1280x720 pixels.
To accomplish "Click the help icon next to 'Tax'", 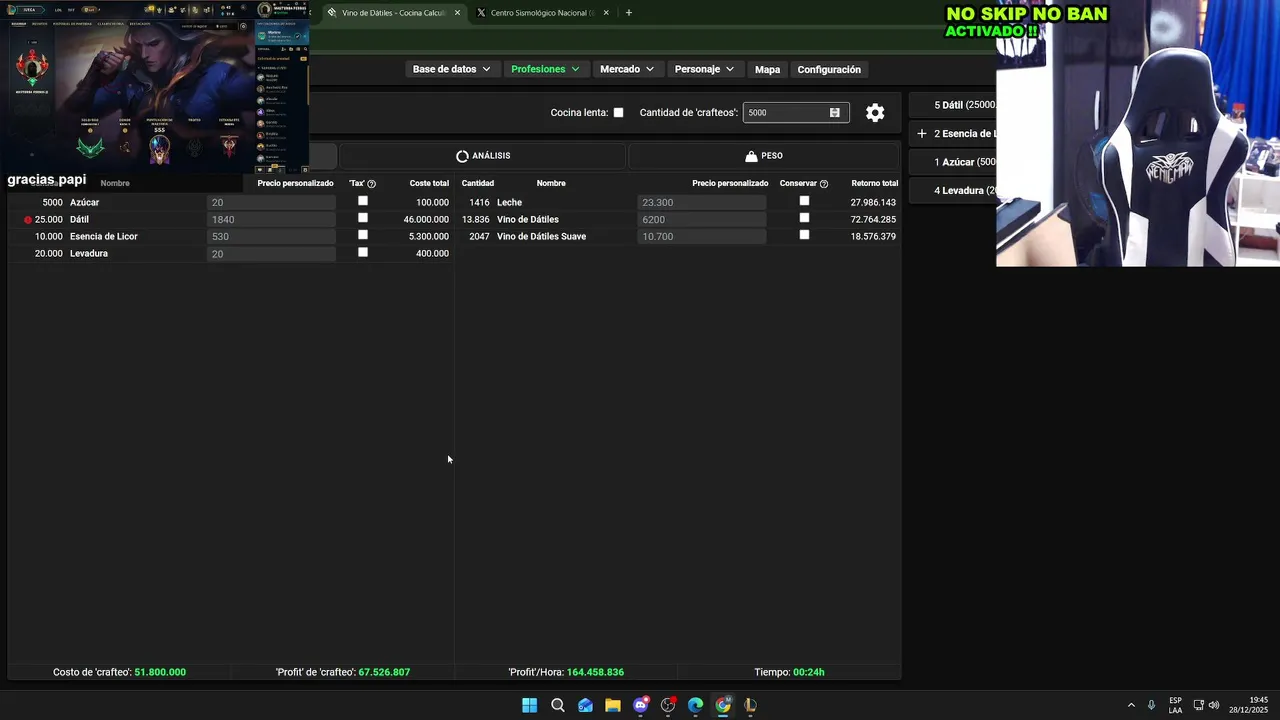I will point(371,184).
